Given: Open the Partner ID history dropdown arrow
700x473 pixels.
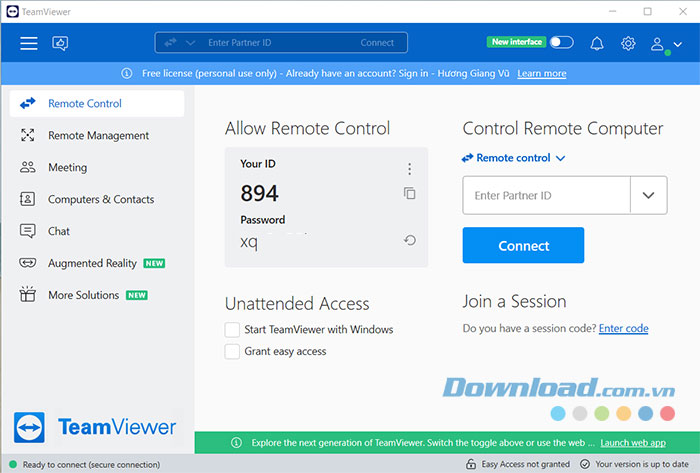Looking at the screenshot, I should pyautogui.click(x=648, y=196).
